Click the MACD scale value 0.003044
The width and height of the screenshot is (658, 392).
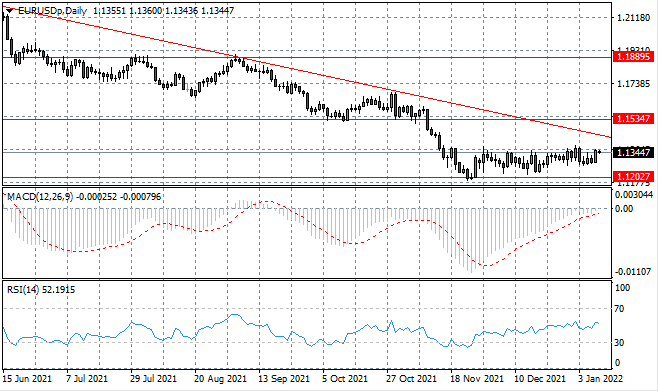coord(634,195)
